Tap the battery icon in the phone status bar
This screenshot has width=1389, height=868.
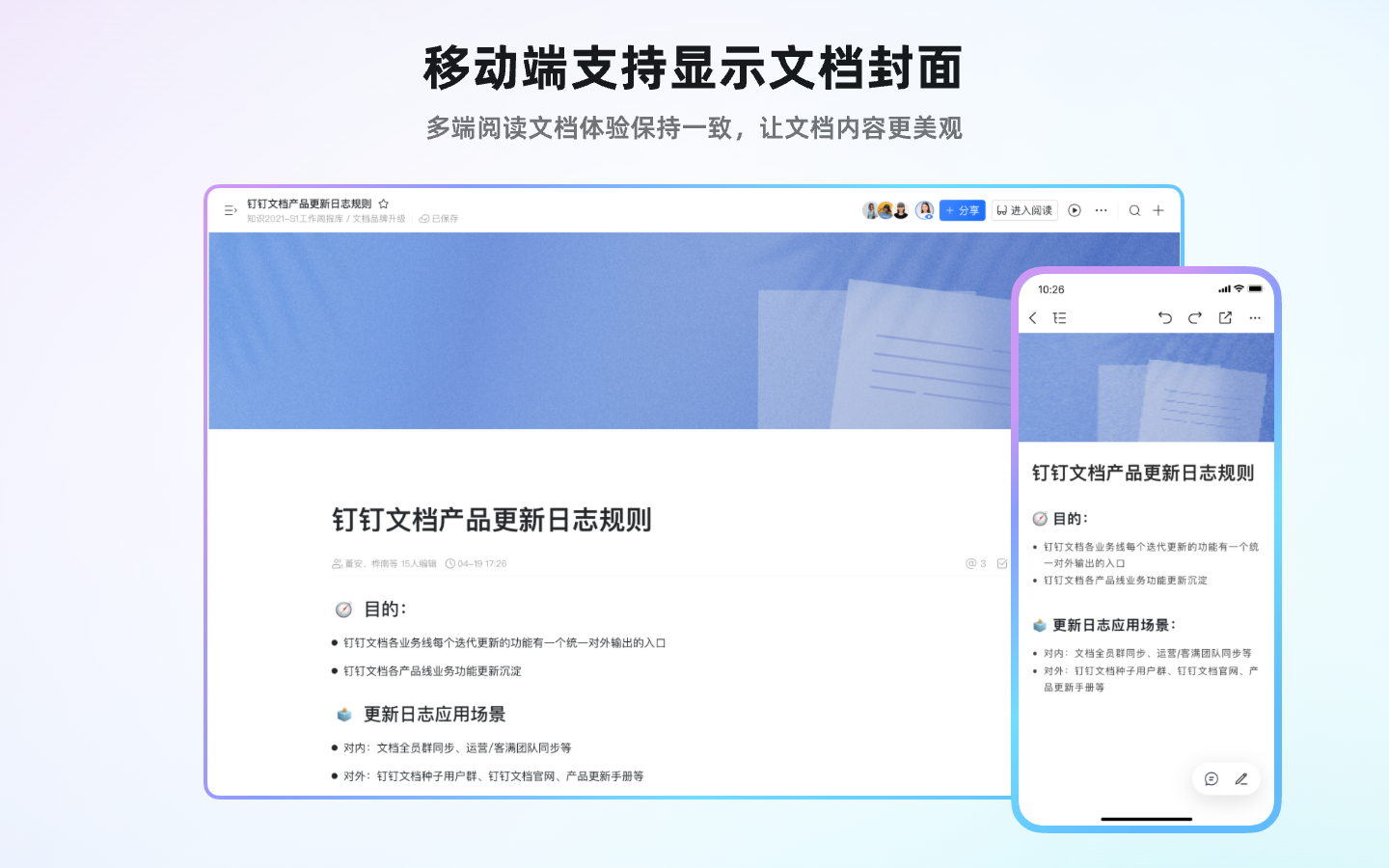coord(1256,288)
